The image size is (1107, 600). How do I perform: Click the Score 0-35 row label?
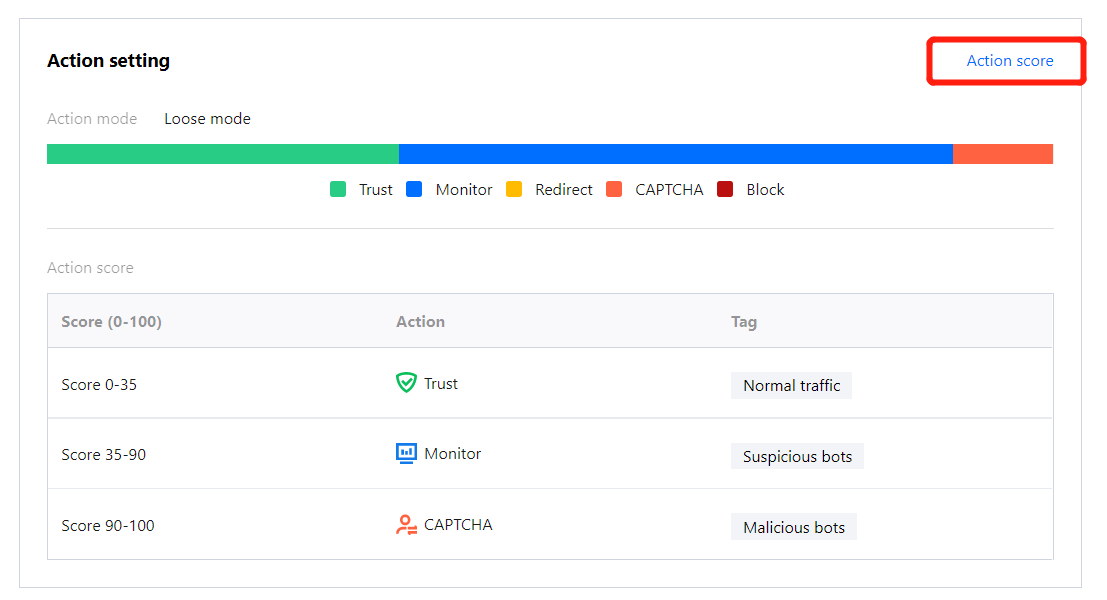(x=99, y=384)
